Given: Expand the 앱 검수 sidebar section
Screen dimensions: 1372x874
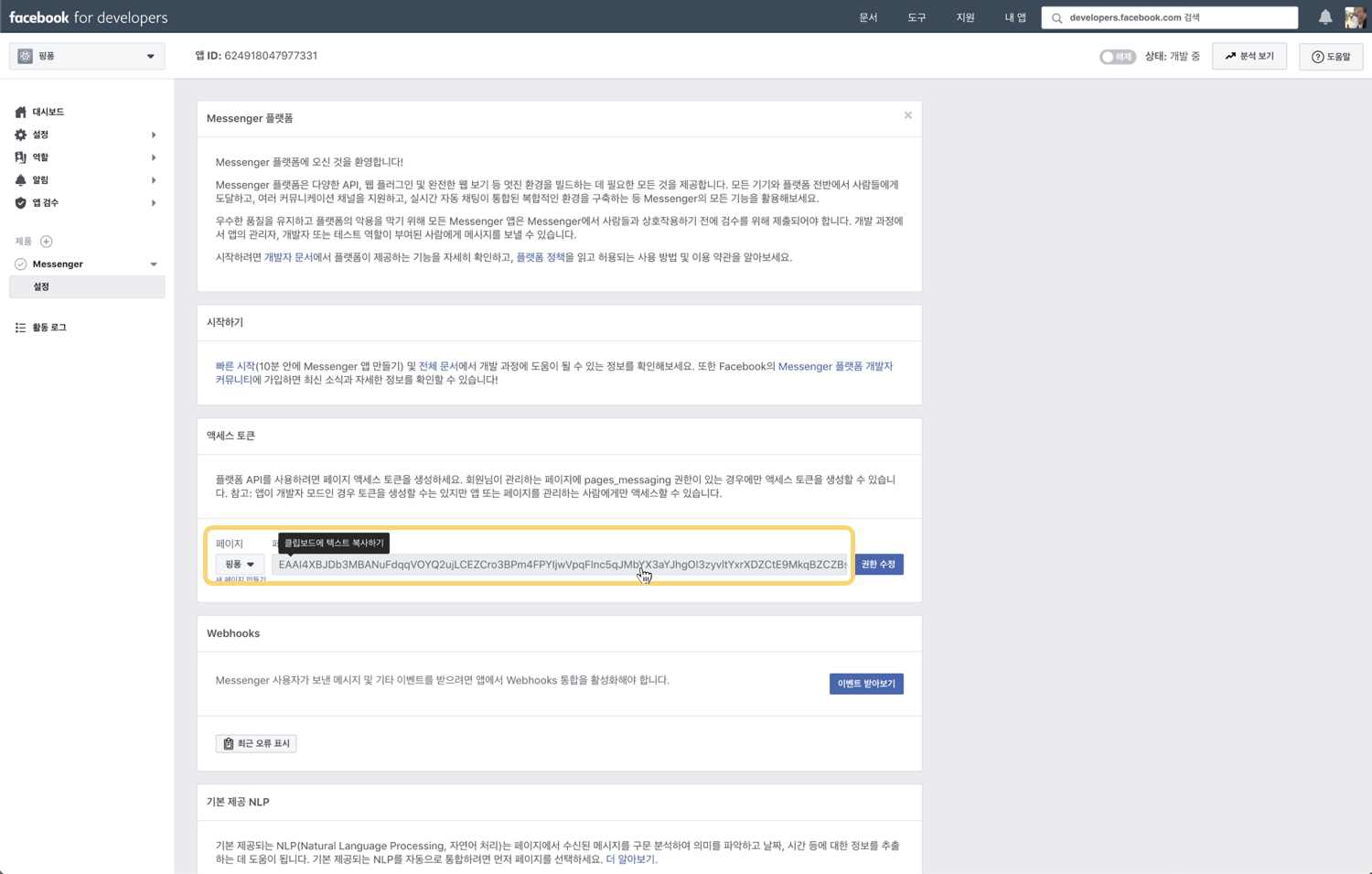Looking at the screenshot, I should (154, 203).
